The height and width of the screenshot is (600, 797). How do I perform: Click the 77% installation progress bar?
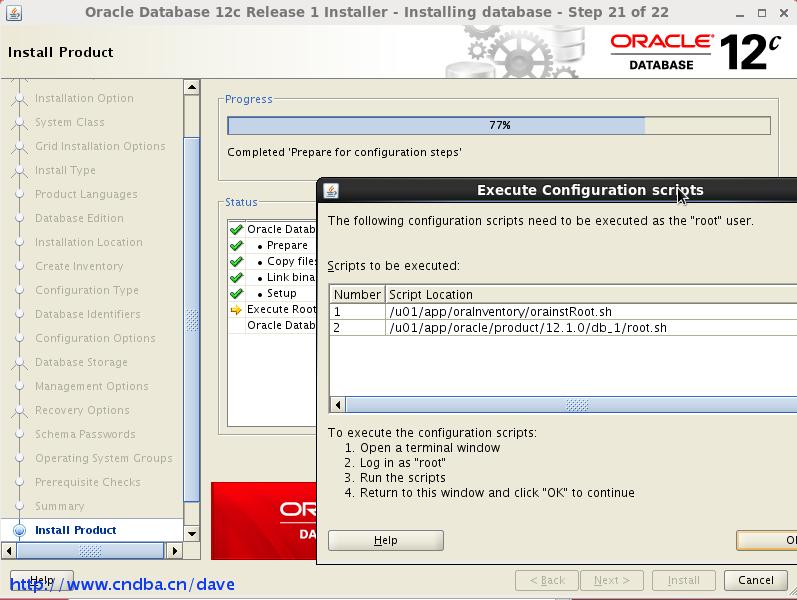[x=499, y=126]
